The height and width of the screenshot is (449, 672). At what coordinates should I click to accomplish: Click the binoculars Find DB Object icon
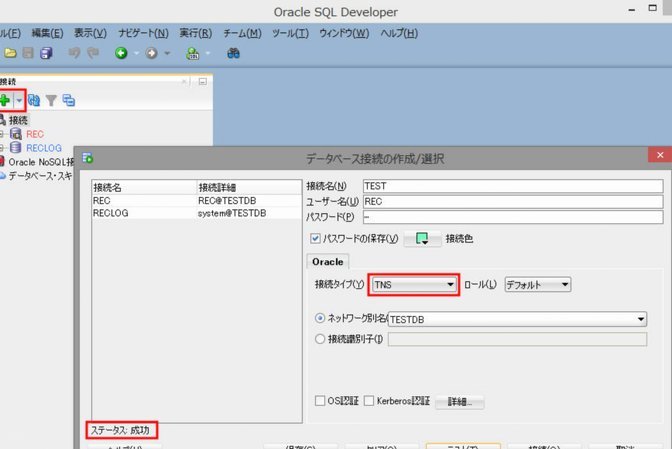(234, 53)
